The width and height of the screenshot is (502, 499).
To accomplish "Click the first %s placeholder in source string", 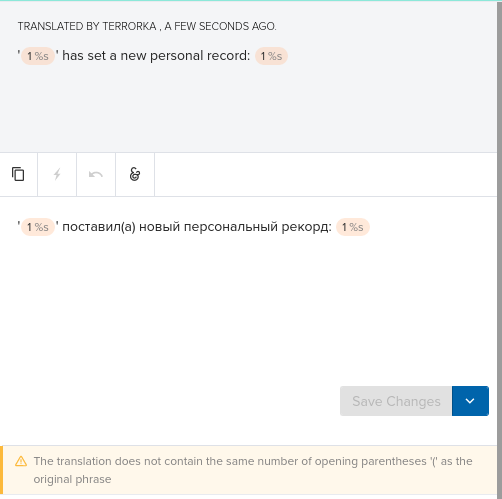I will pyautogui.click(x=38, y=56).
